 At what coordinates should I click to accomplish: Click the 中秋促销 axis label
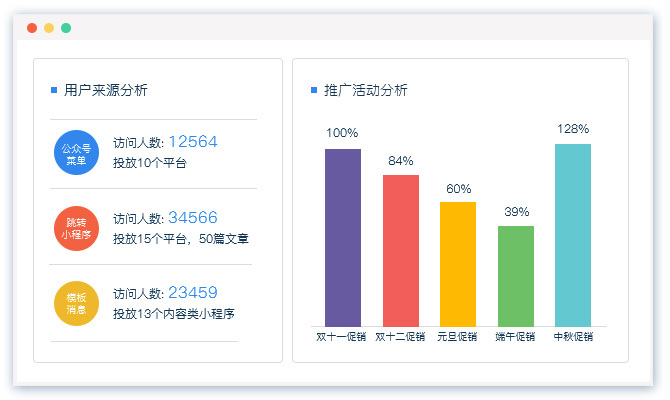pos(573,337)
